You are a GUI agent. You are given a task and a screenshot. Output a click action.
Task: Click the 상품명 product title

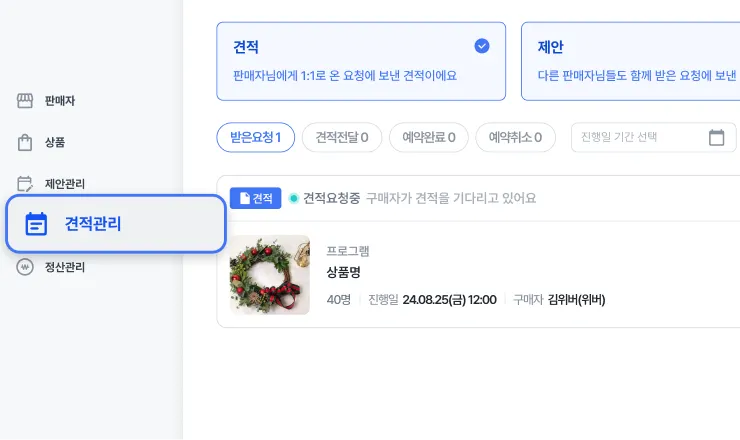[x=344, y=272]
